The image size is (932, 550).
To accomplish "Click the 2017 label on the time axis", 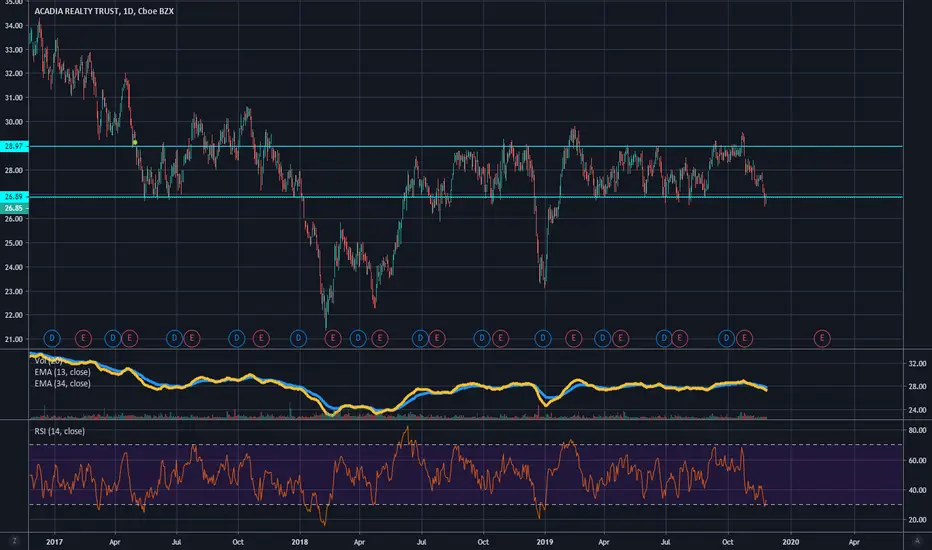I will [54, 542].
